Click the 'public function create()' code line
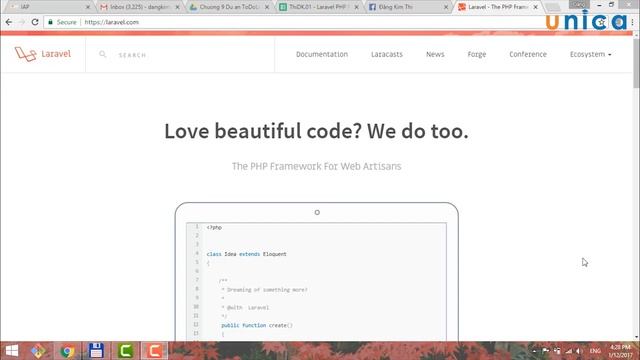 pyautogui.click(x=257, y=325)
